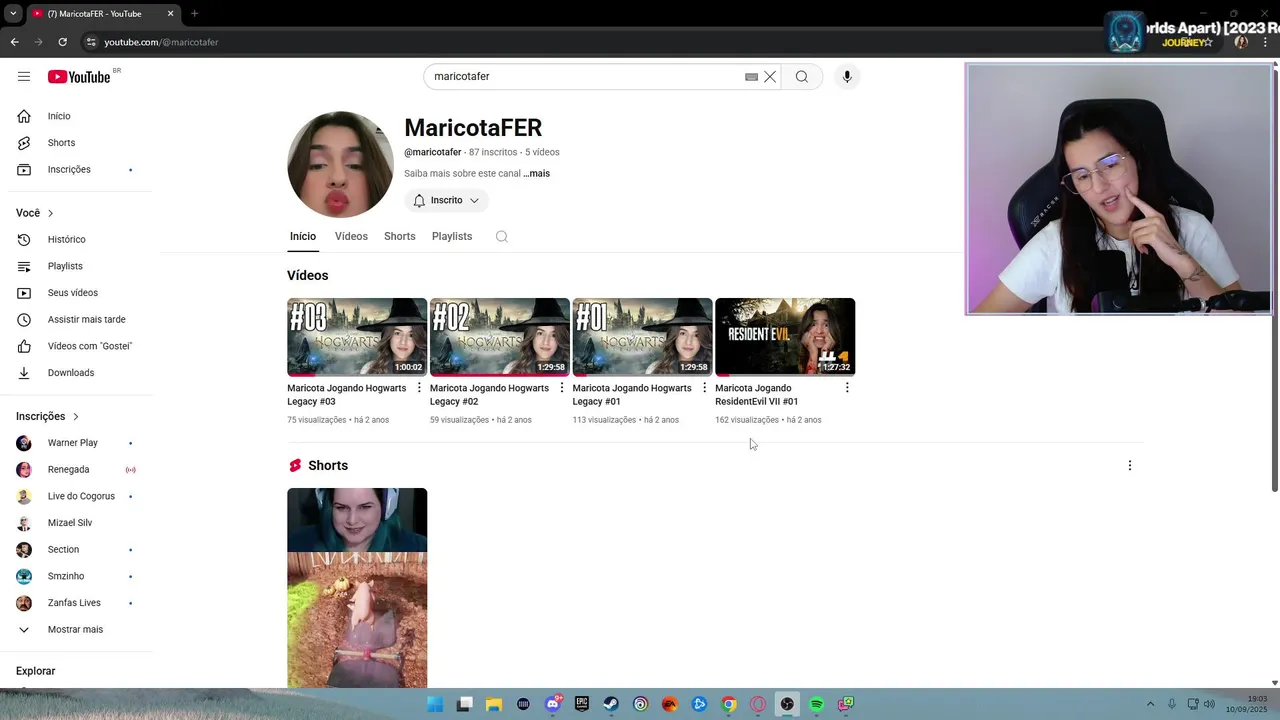Click the YouTube logo

79,77
